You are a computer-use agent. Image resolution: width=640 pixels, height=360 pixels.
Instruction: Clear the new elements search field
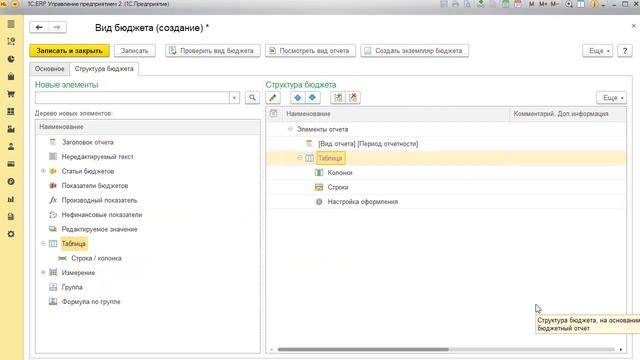tap(234, 98)
